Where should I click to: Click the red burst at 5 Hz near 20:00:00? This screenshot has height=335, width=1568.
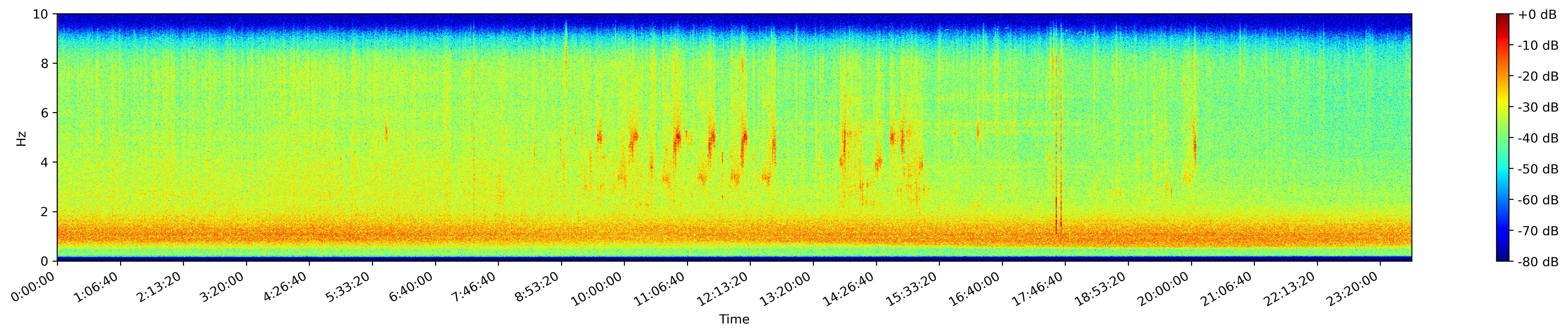click(x=1194, y=146)
